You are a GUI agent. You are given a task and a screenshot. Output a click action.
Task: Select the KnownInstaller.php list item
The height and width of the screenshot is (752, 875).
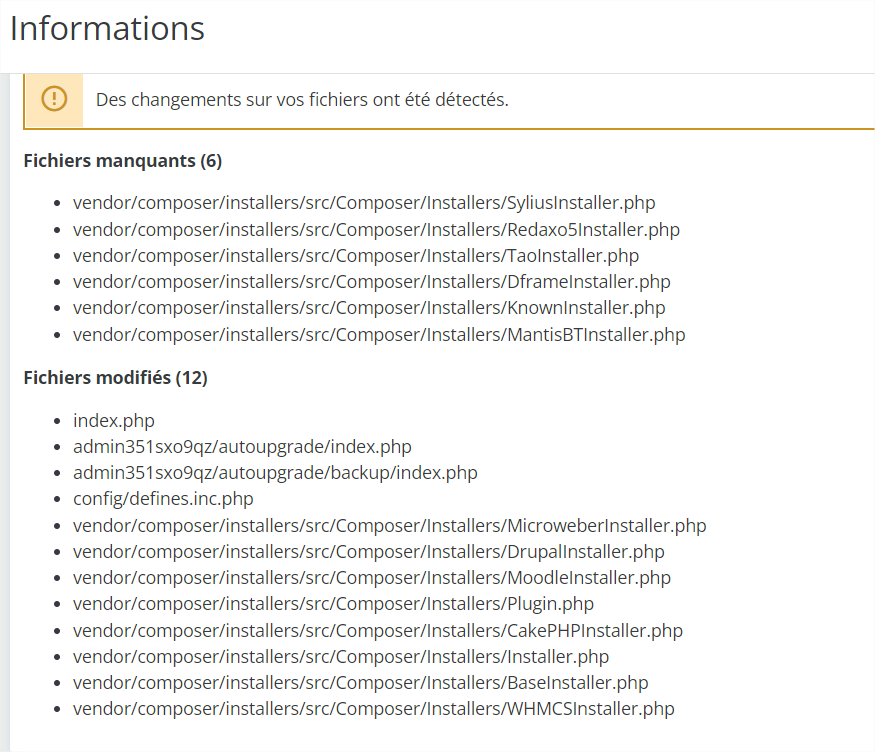tap(369, 308)
